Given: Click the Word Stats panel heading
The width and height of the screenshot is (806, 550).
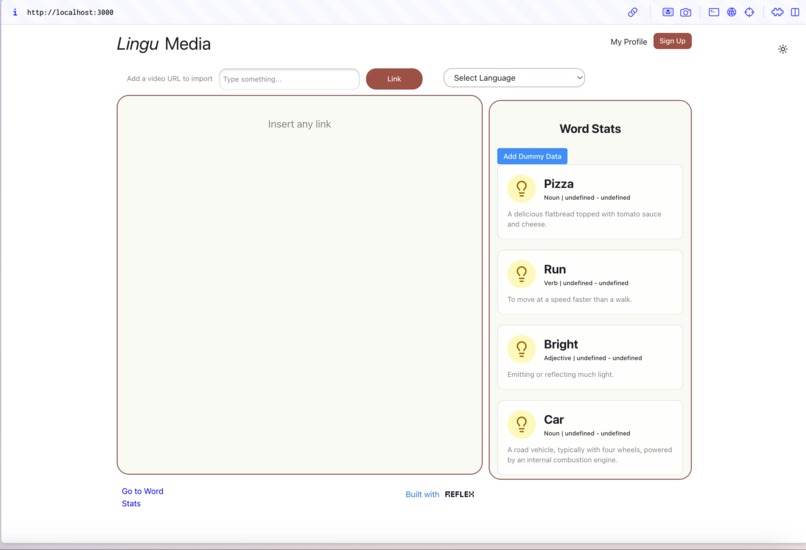Looking at the screenshot, I should (x=590, y=129).
